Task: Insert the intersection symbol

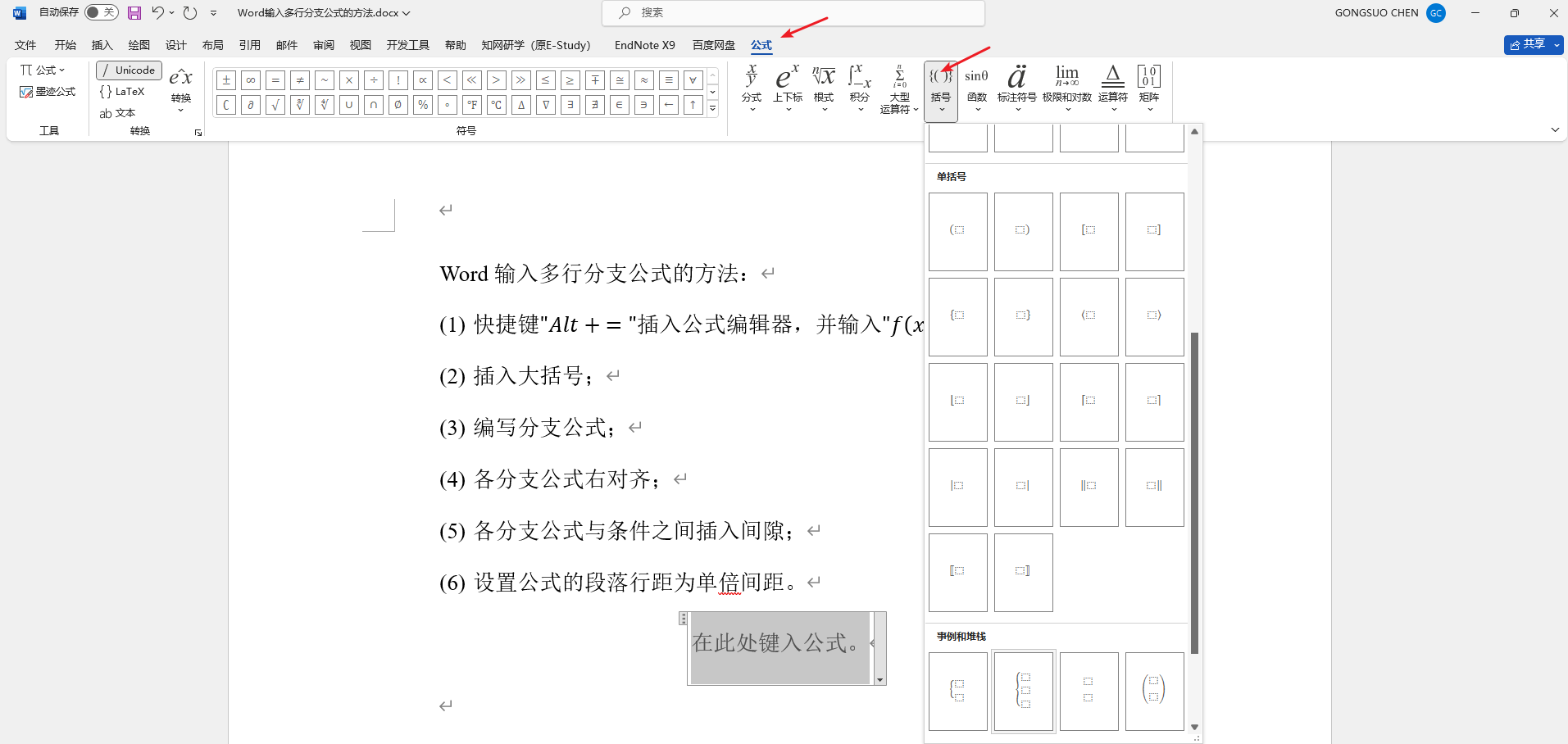Action: [x=374, y=105]
